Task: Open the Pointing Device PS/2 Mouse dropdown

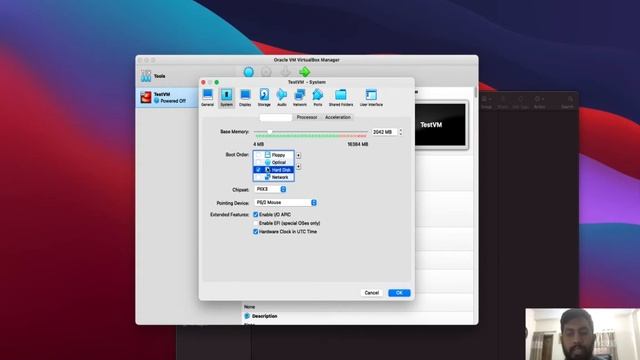Action: click(x=286, y=202)
